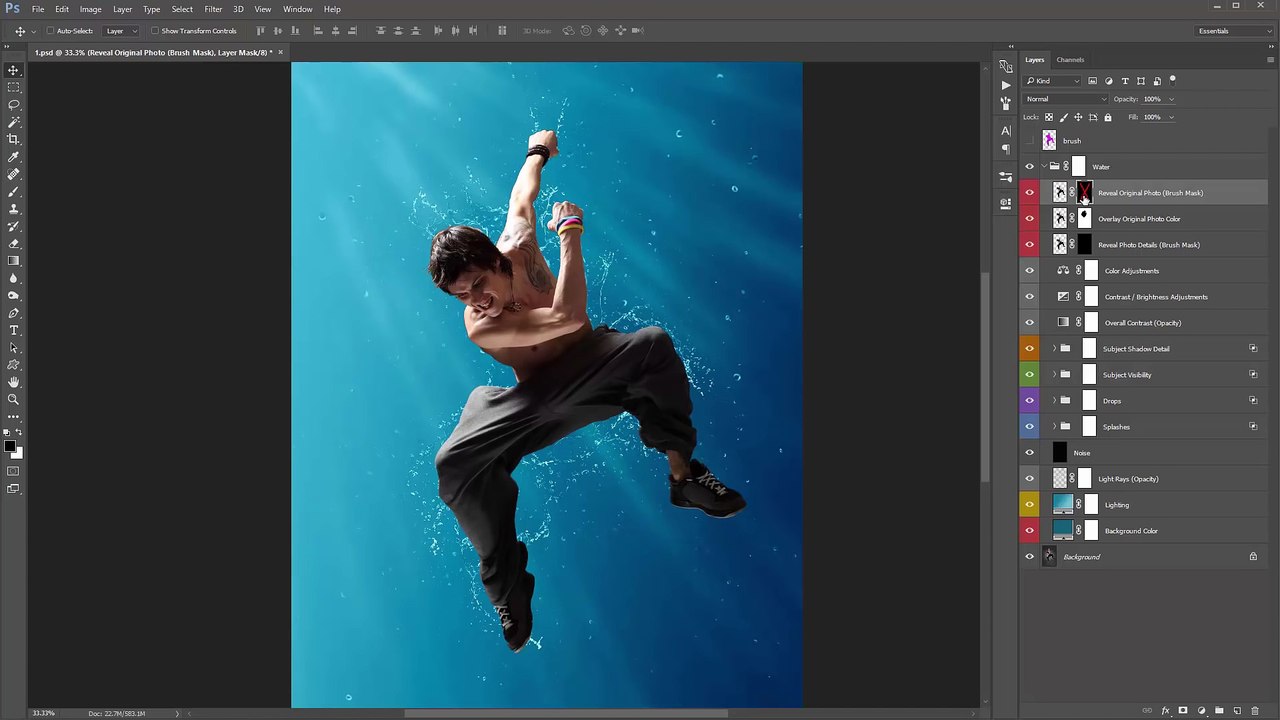The image size is (1280, 720).
Task: Select the Dodge tool
Action: coord(14,295)
